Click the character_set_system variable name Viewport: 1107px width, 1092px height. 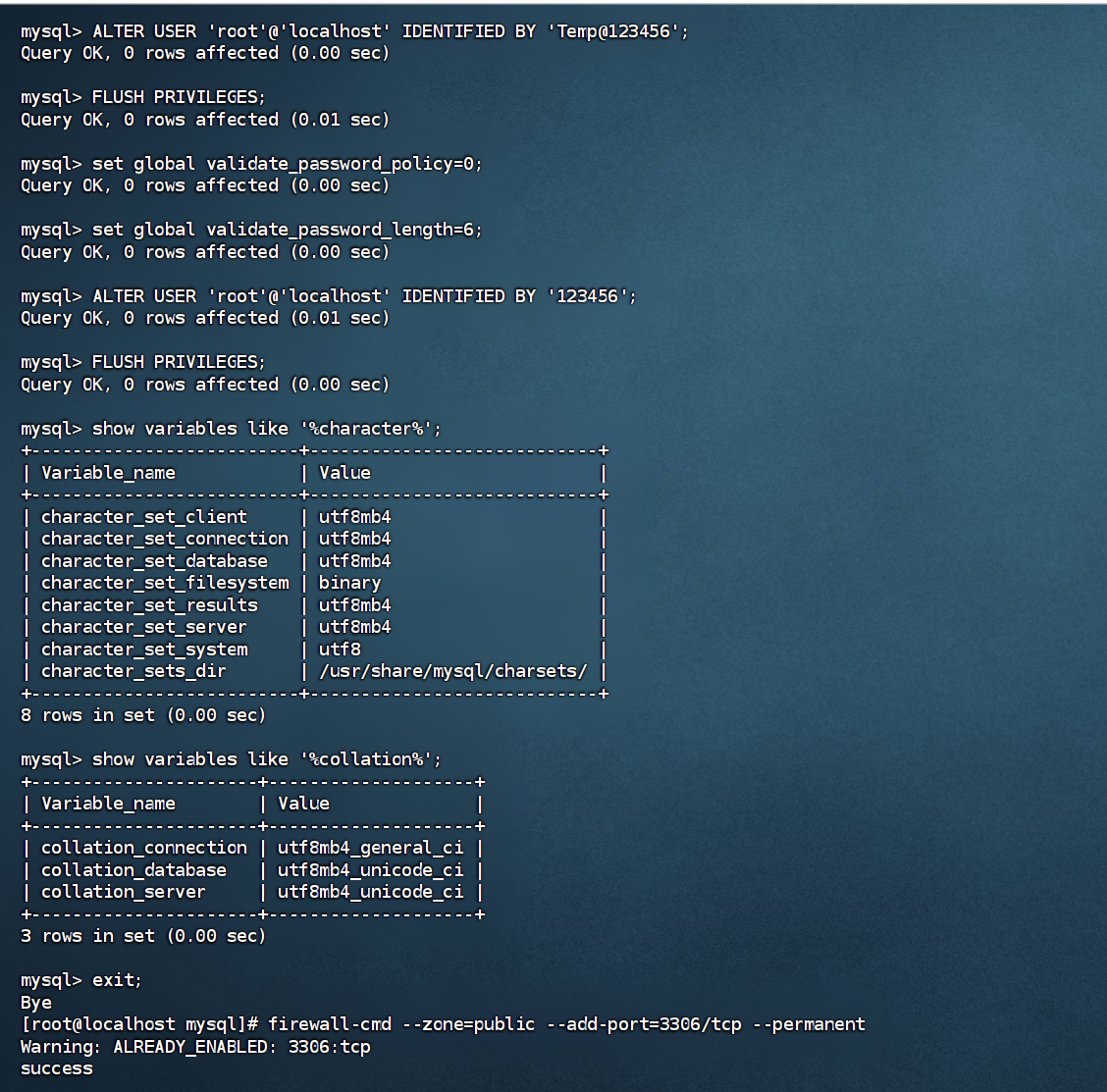(144, 650)
